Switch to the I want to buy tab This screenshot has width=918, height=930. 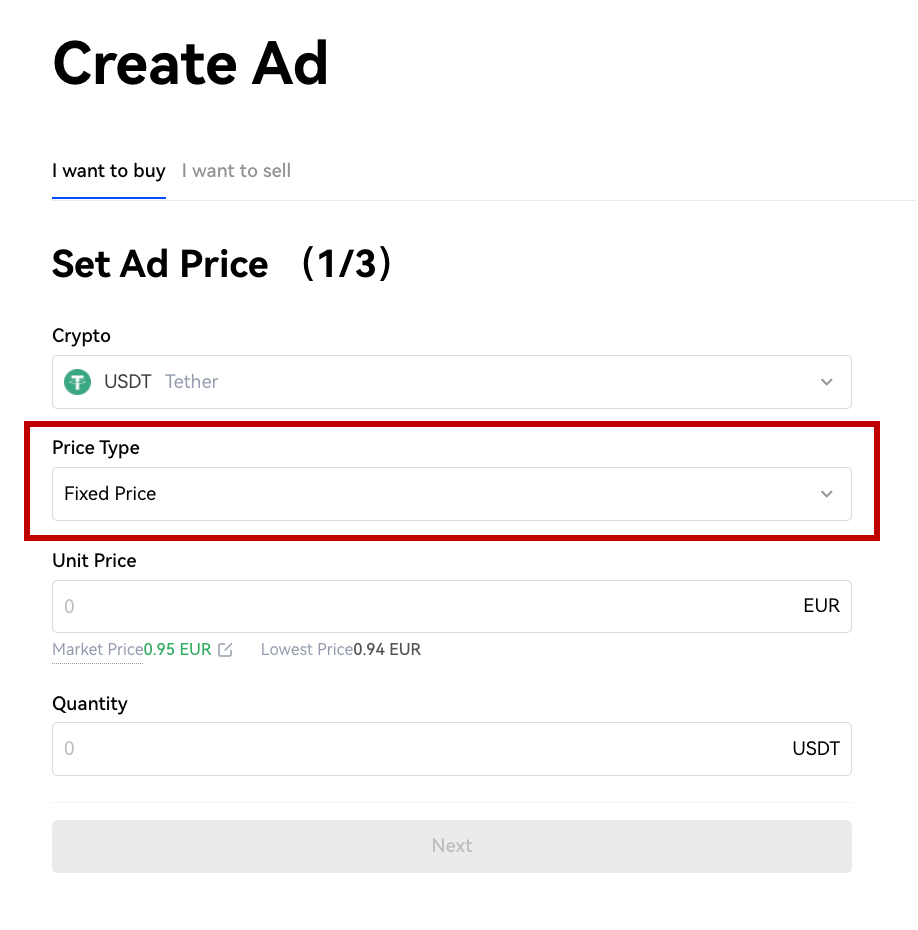[x=109, y=171]
